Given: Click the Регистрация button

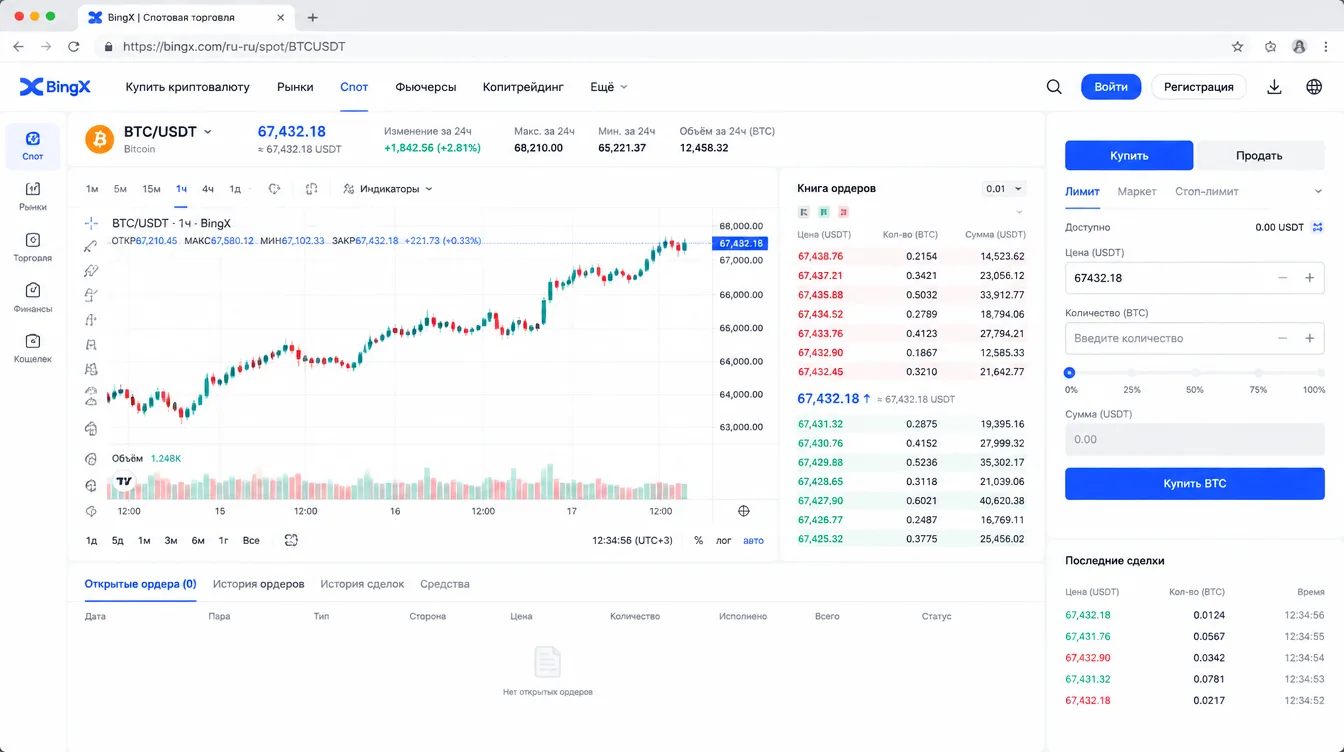Looking at the screenshot, I should coord(1199,87).
